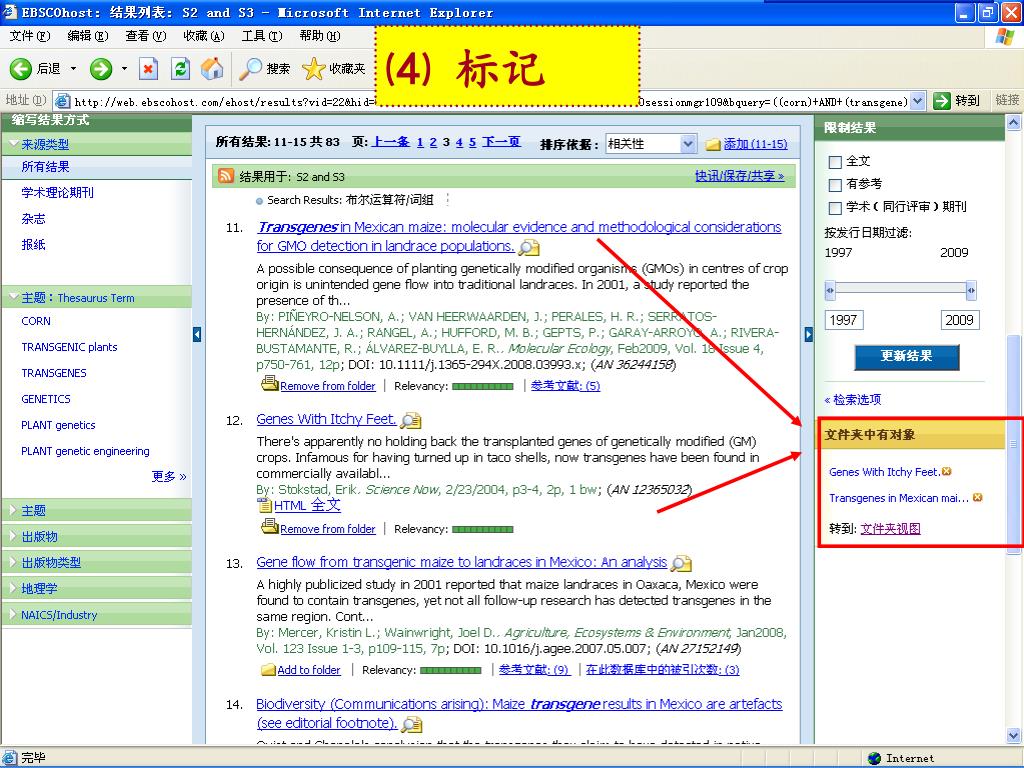Click the page icon in address bar
This screenshot has height=768, width=1024.
(63, 101)
